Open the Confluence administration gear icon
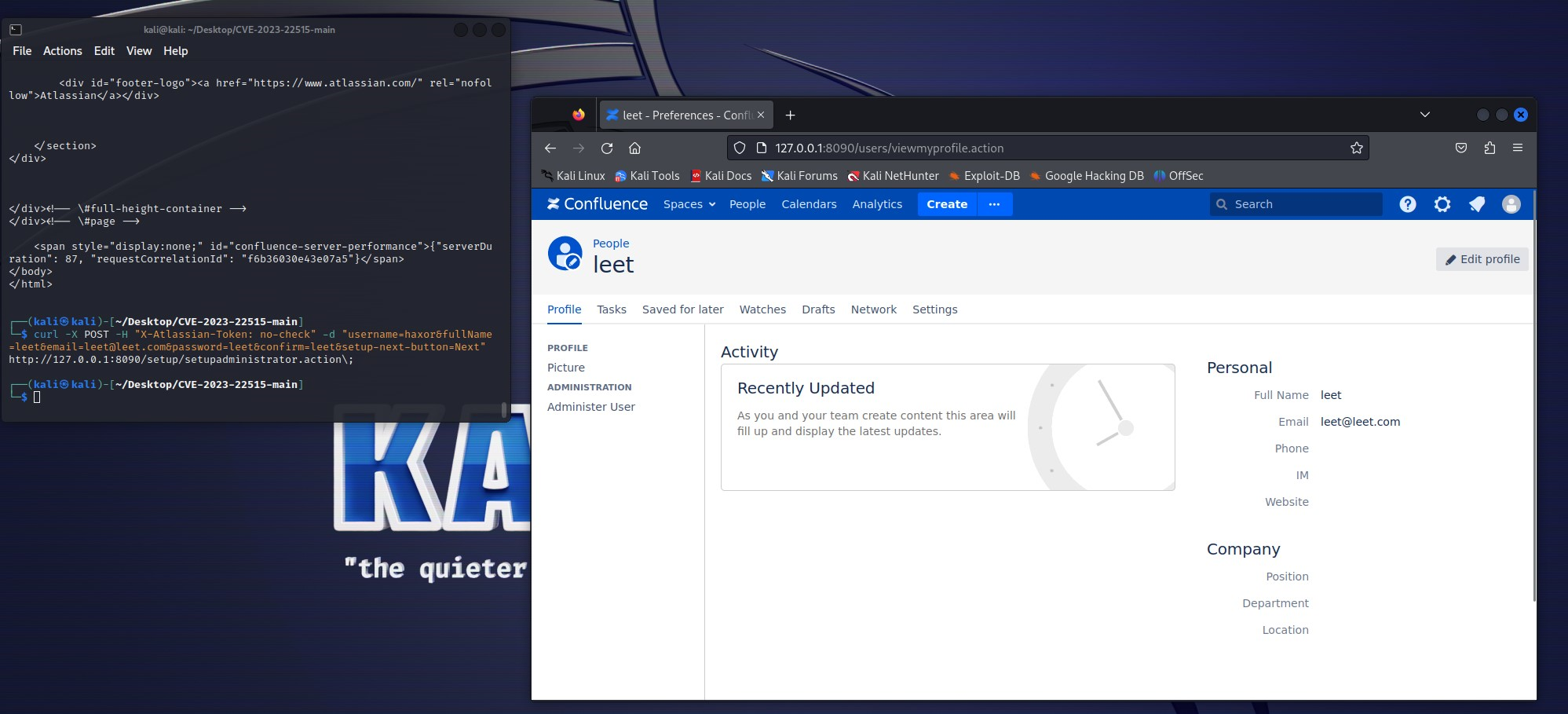The height and width of the screenshot is (714, 1568). [x=1442, y=204]
